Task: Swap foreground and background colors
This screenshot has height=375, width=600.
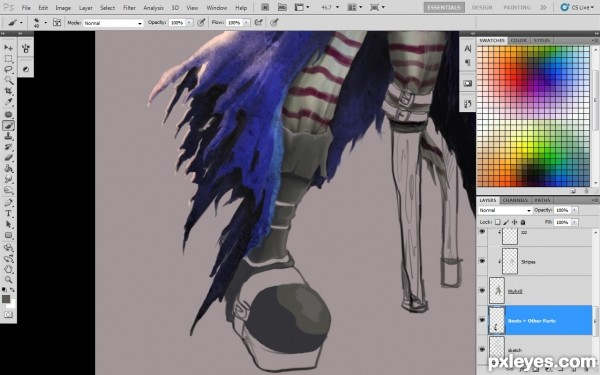Action: 13,290
